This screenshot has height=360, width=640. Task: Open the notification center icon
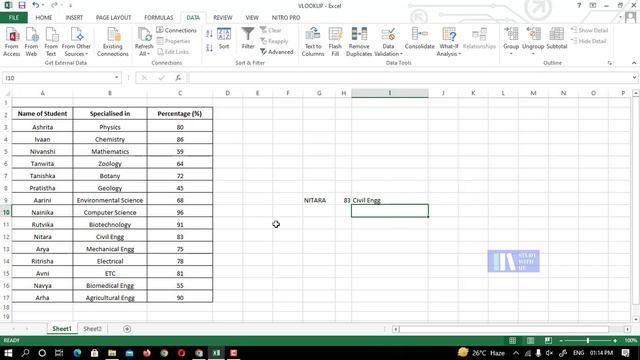click(626, 353)
